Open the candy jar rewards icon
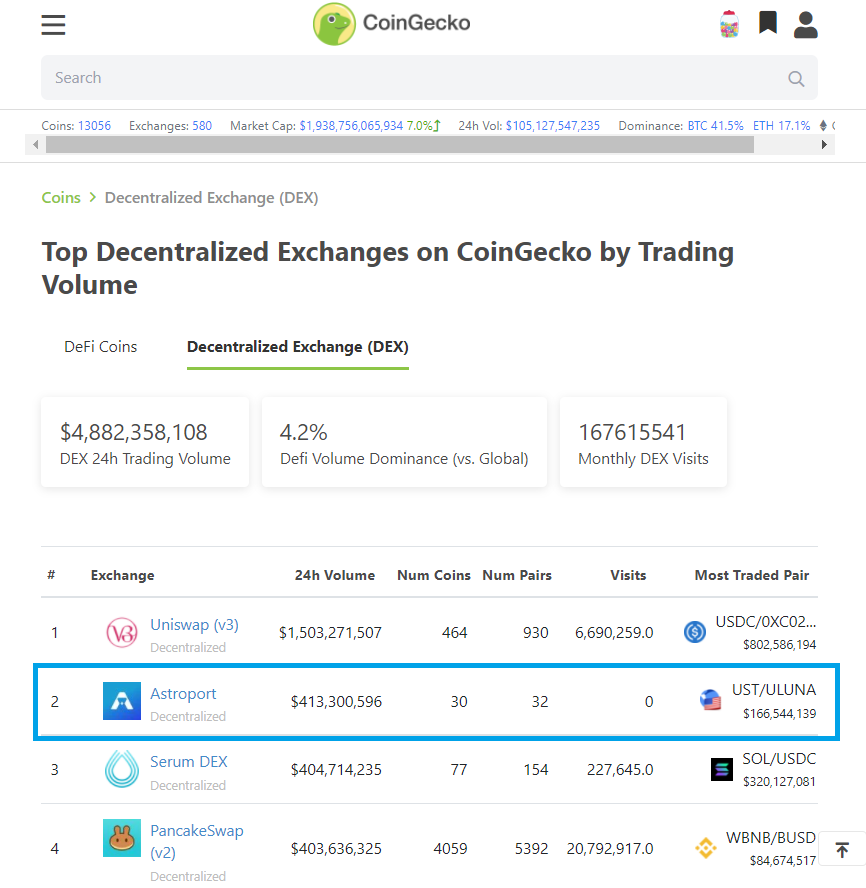This screenshot has width=866, height=888. point(729,24)
